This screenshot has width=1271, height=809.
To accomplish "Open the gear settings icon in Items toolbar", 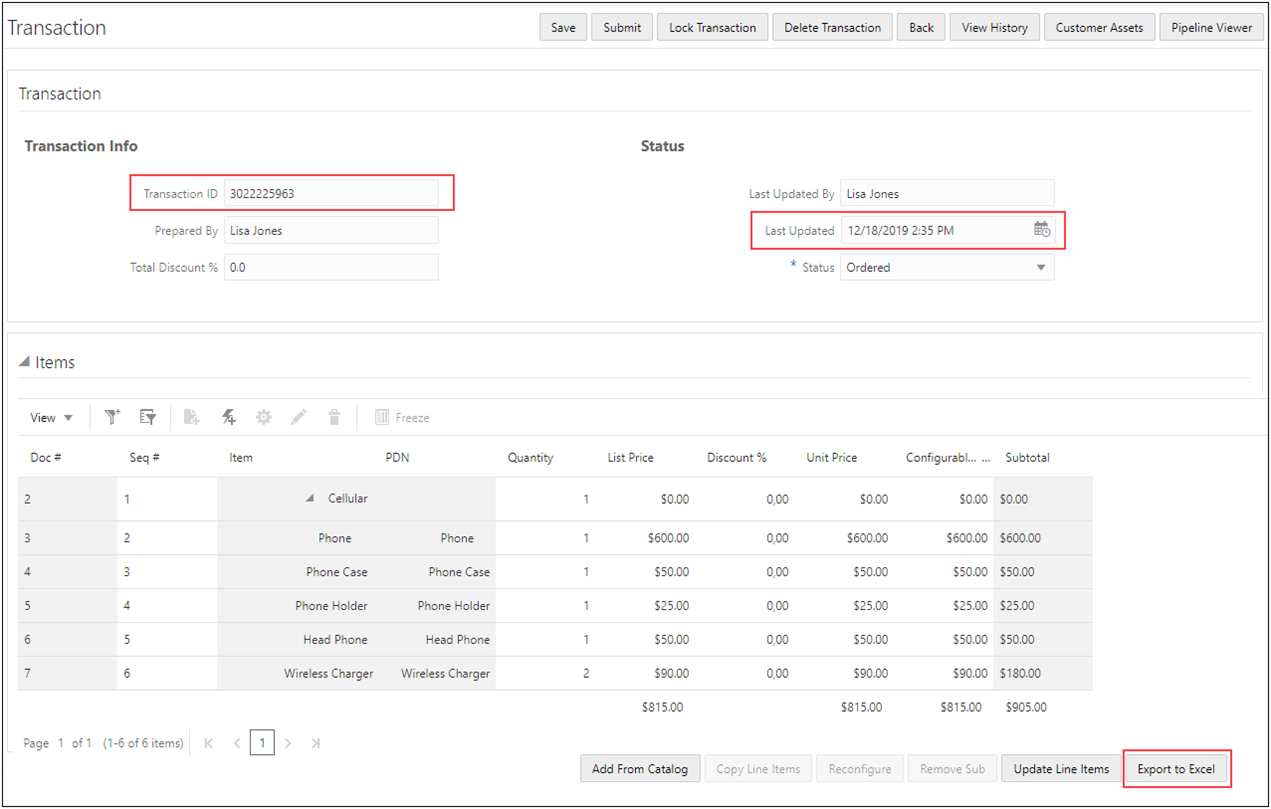I will 262,417.
